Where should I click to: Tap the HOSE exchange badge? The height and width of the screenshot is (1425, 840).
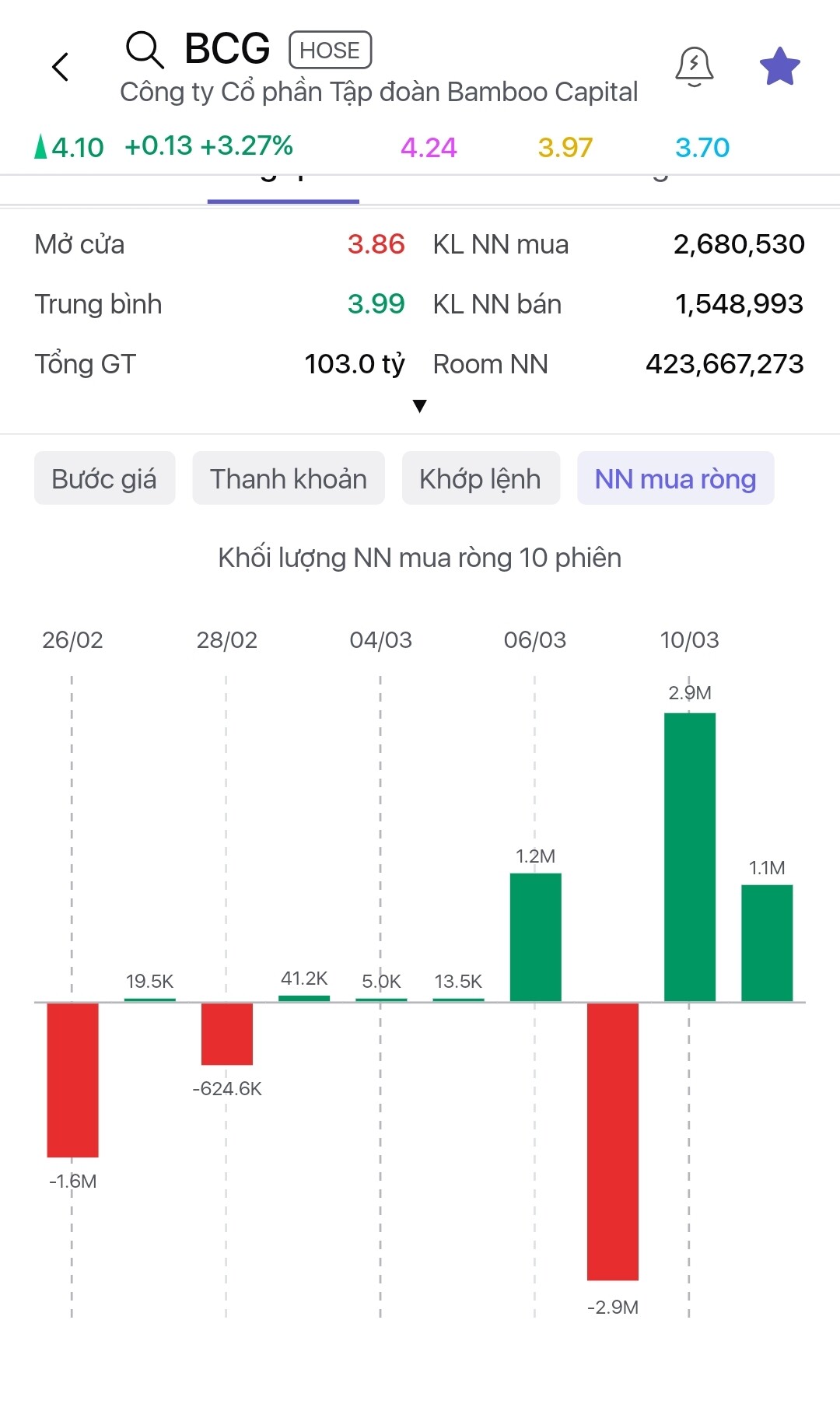330,51
